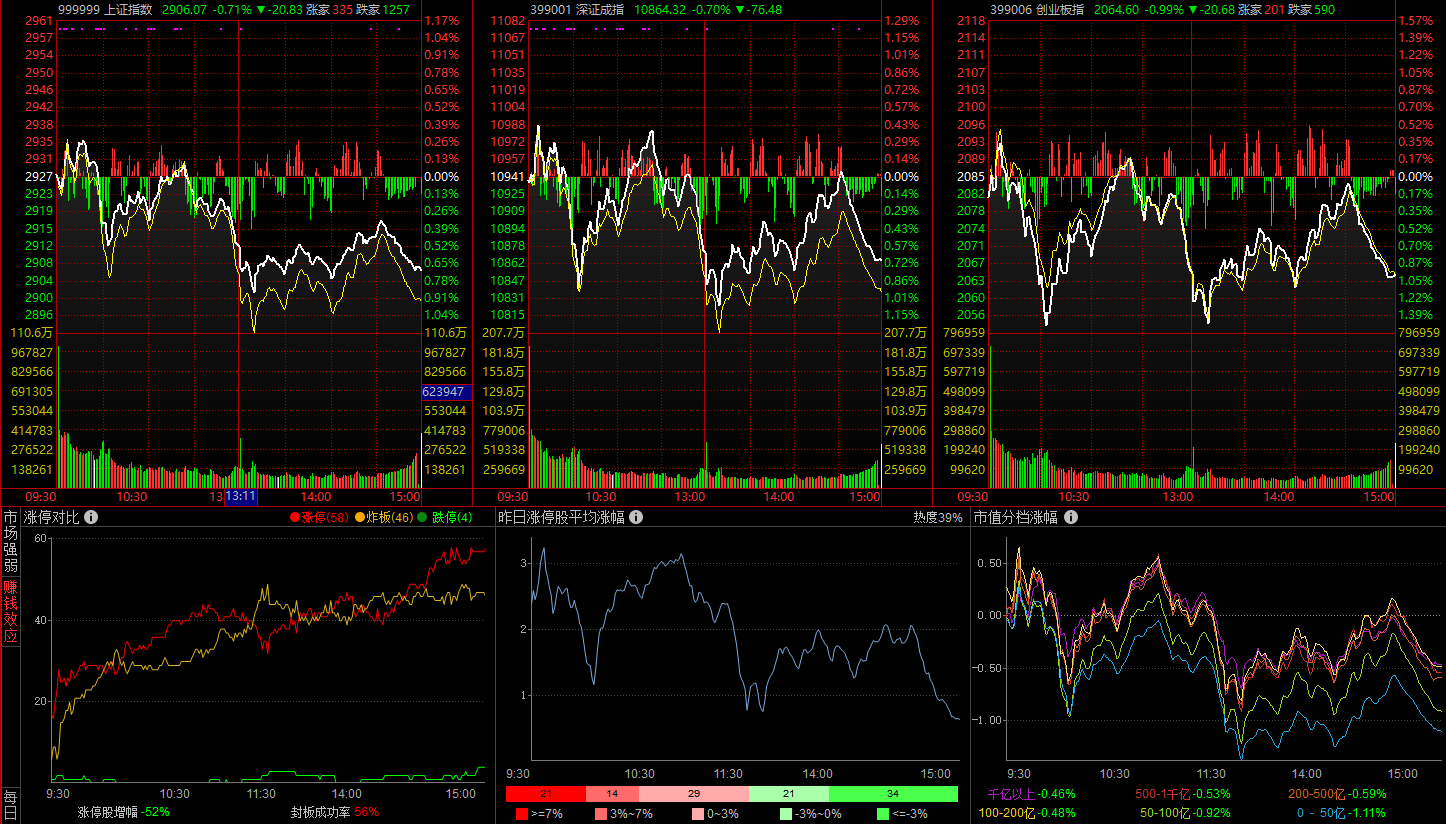The image size is (1446, 824).
Task: Click 创业板指 baseline value 2085
Action: tap(971, 177)
